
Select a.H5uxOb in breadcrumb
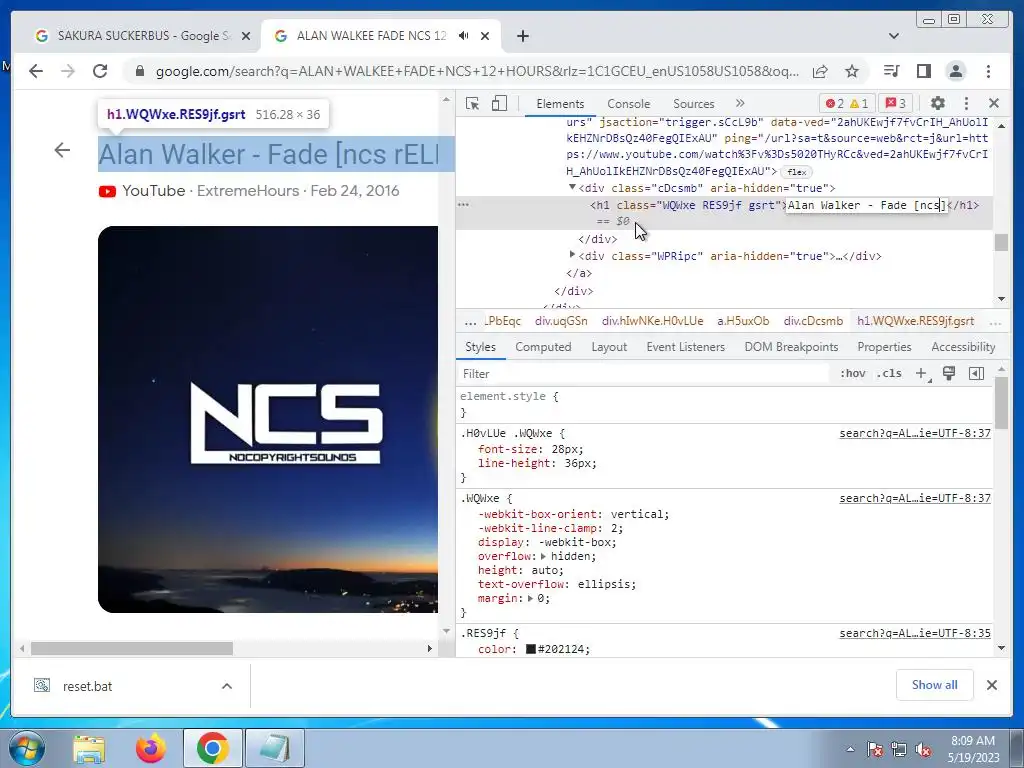coord(743,321)
